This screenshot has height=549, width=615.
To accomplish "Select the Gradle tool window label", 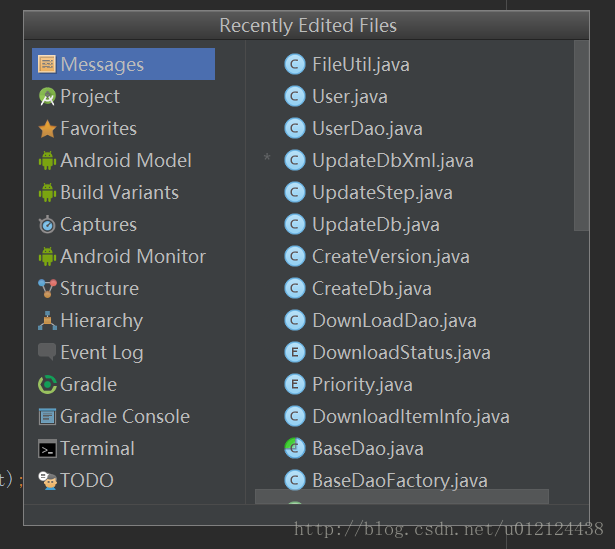I will click(89, 385).
